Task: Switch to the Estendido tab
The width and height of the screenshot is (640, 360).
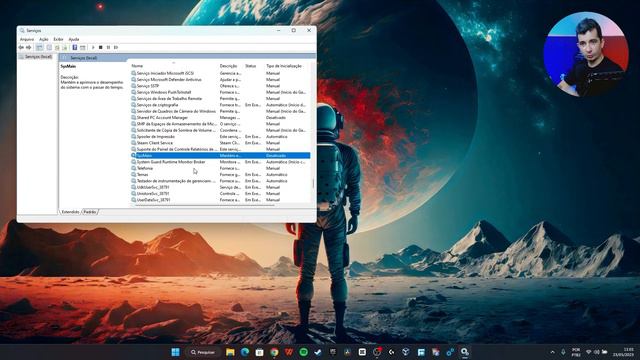Action: 70,212
